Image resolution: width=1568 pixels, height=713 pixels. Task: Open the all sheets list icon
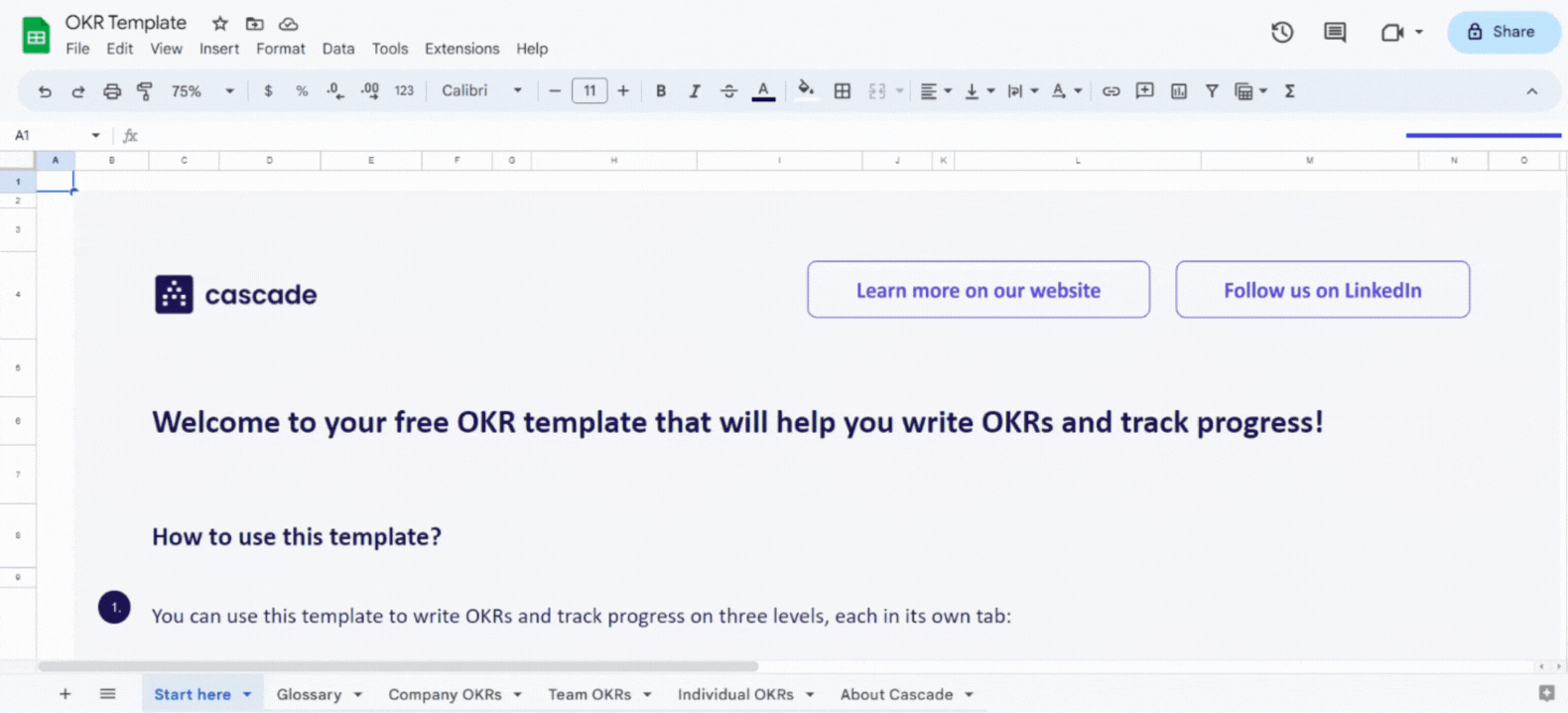tap(107, 694)
